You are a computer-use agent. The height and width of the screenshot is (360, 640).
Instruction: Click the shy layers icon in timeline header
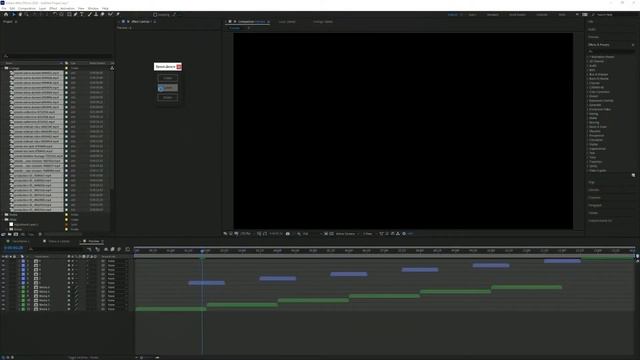106,249
